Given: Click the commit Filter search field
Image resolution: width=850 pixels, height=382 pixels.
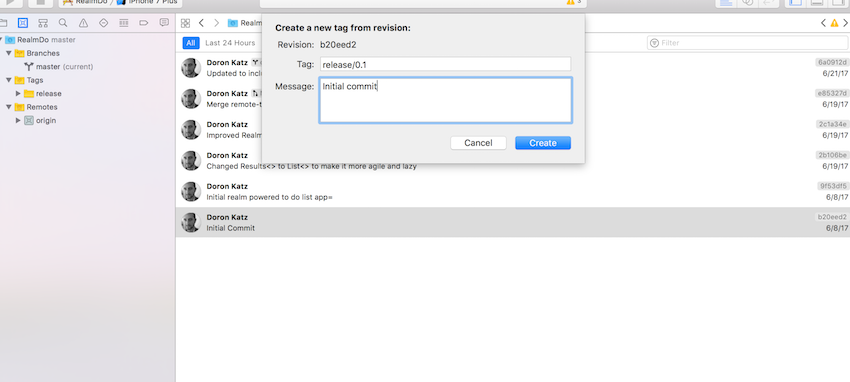Looking at the screenshot, I should (x=748, y=43).
